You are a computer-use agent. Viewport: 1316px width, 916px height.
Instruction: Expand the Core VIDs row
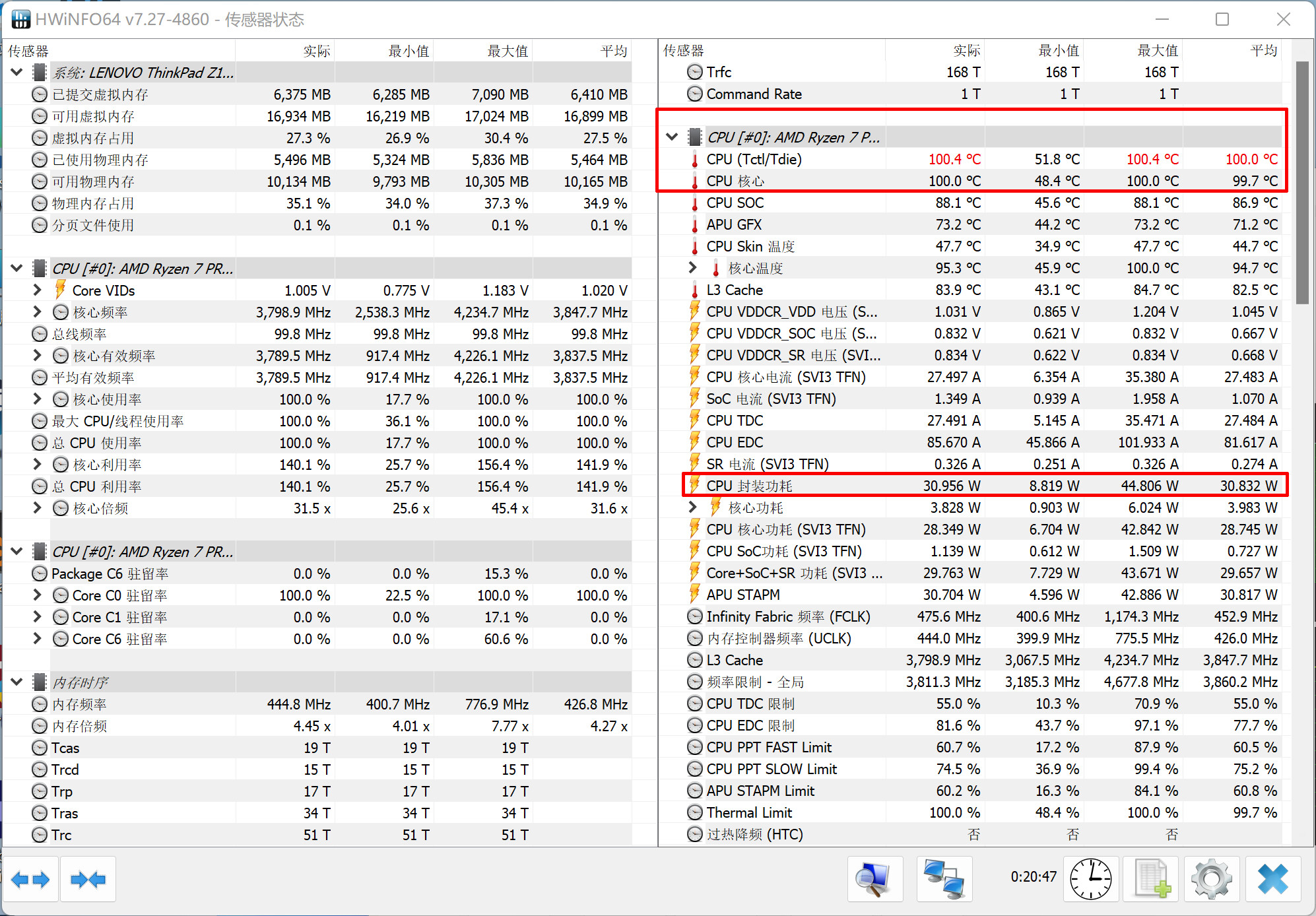[x=38, y=290]
